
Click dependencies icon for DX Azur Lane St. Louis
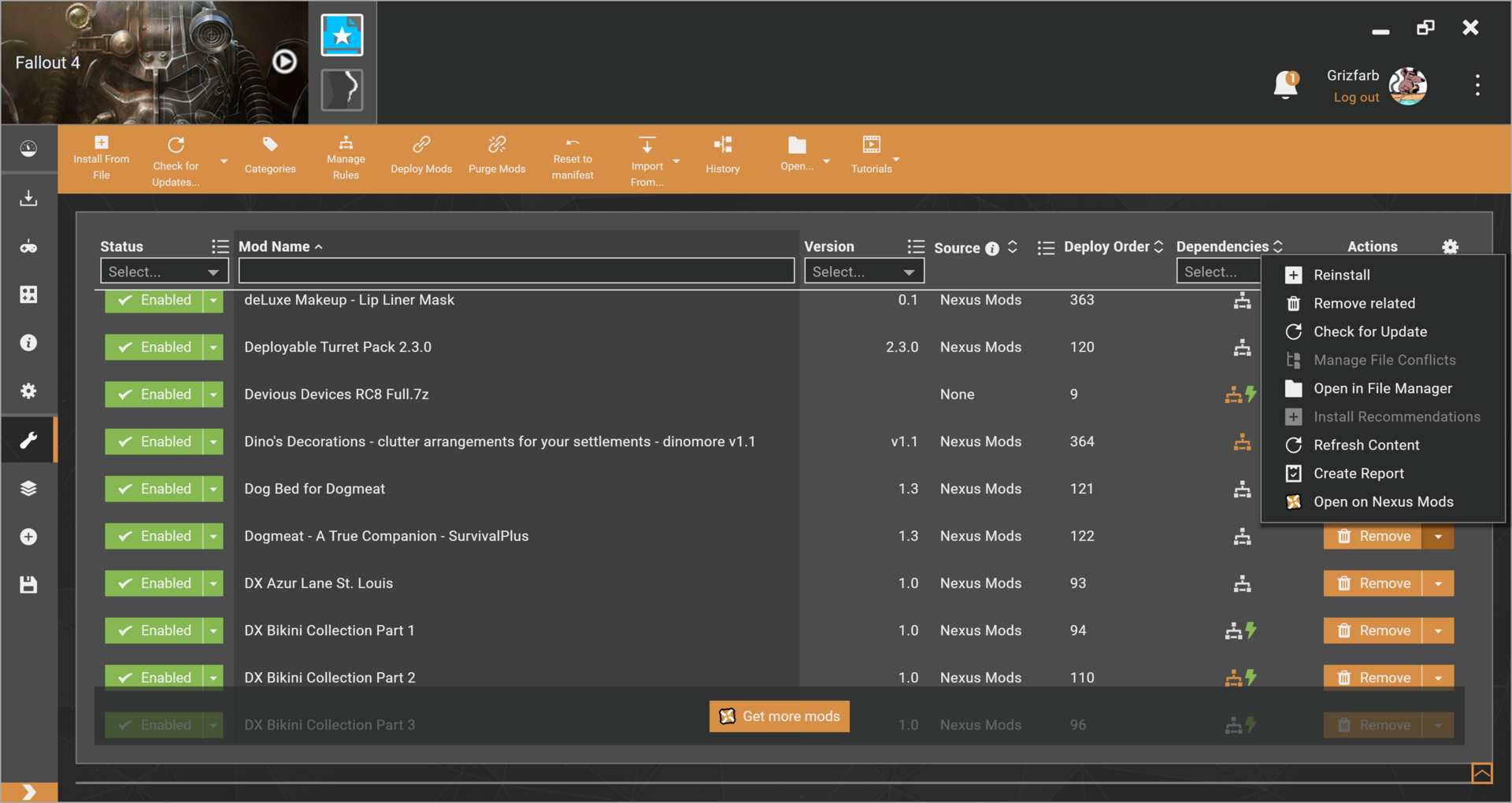[x=1242, y=583]
